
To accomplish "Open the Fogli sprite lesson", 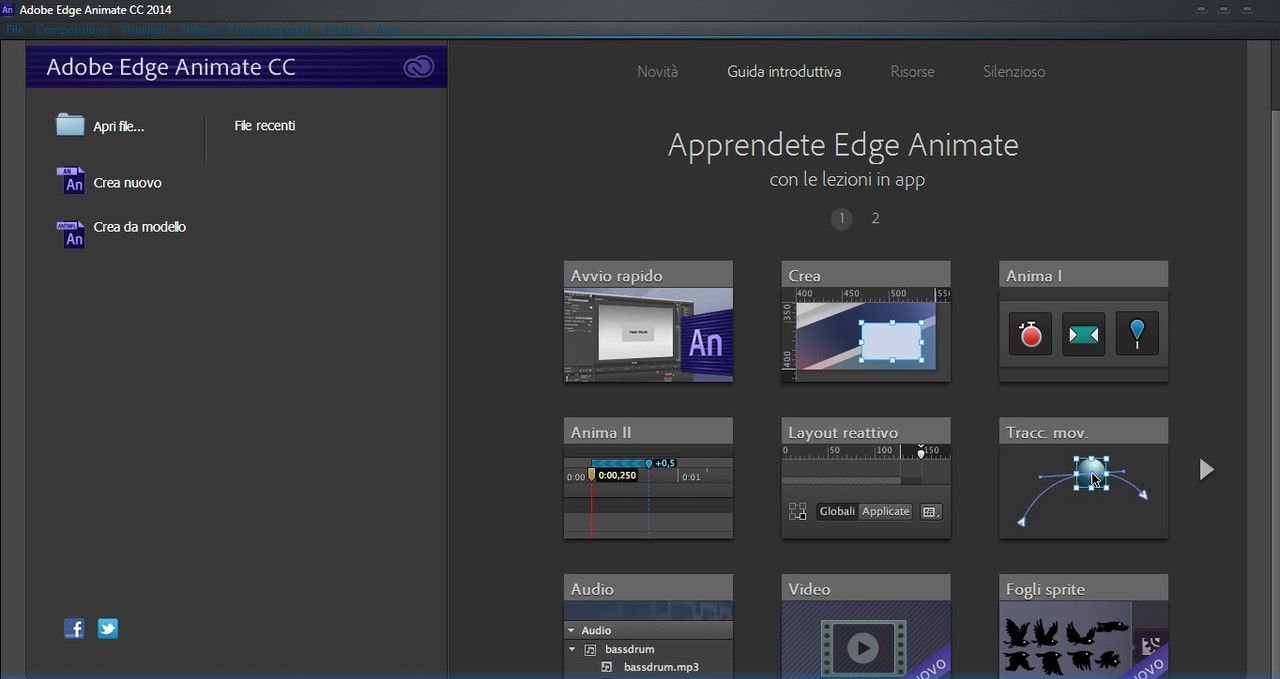I will tap(1083, 626).
